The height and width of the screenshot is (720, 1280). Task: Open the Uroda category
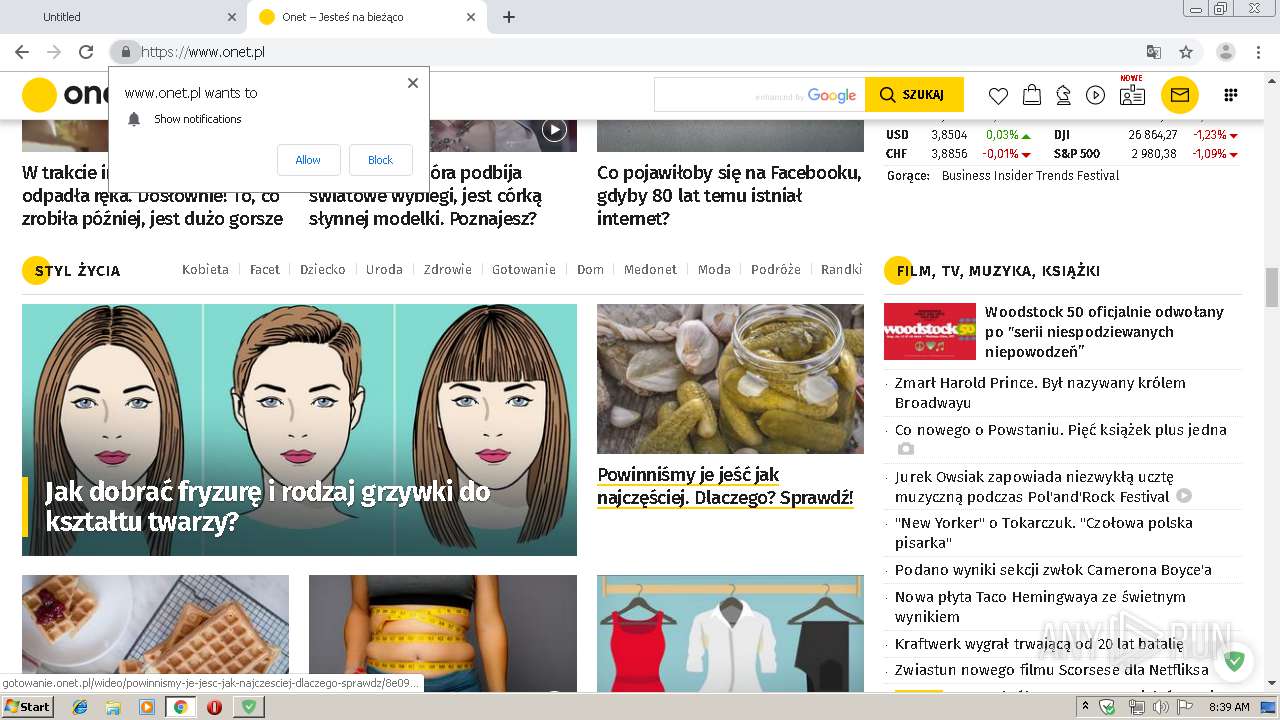(x=384, y=269)
